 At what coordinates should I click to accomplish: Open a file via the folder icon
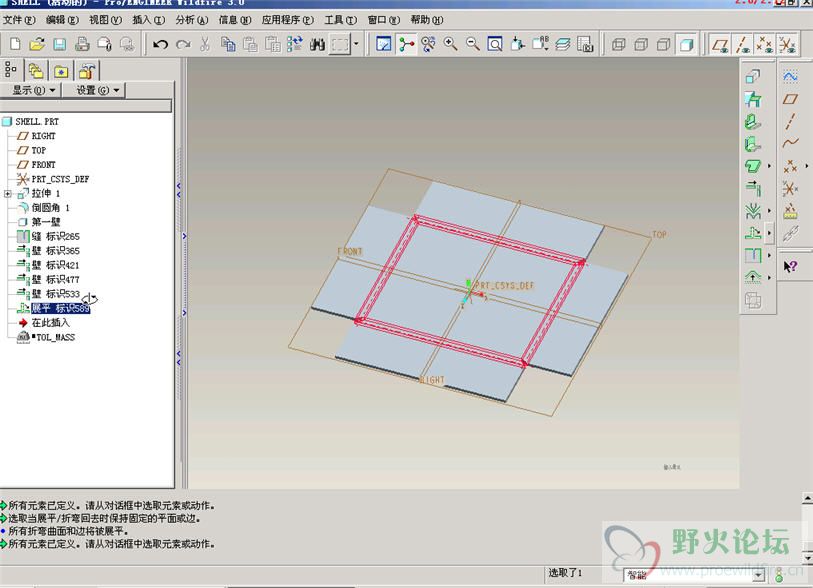37,44
